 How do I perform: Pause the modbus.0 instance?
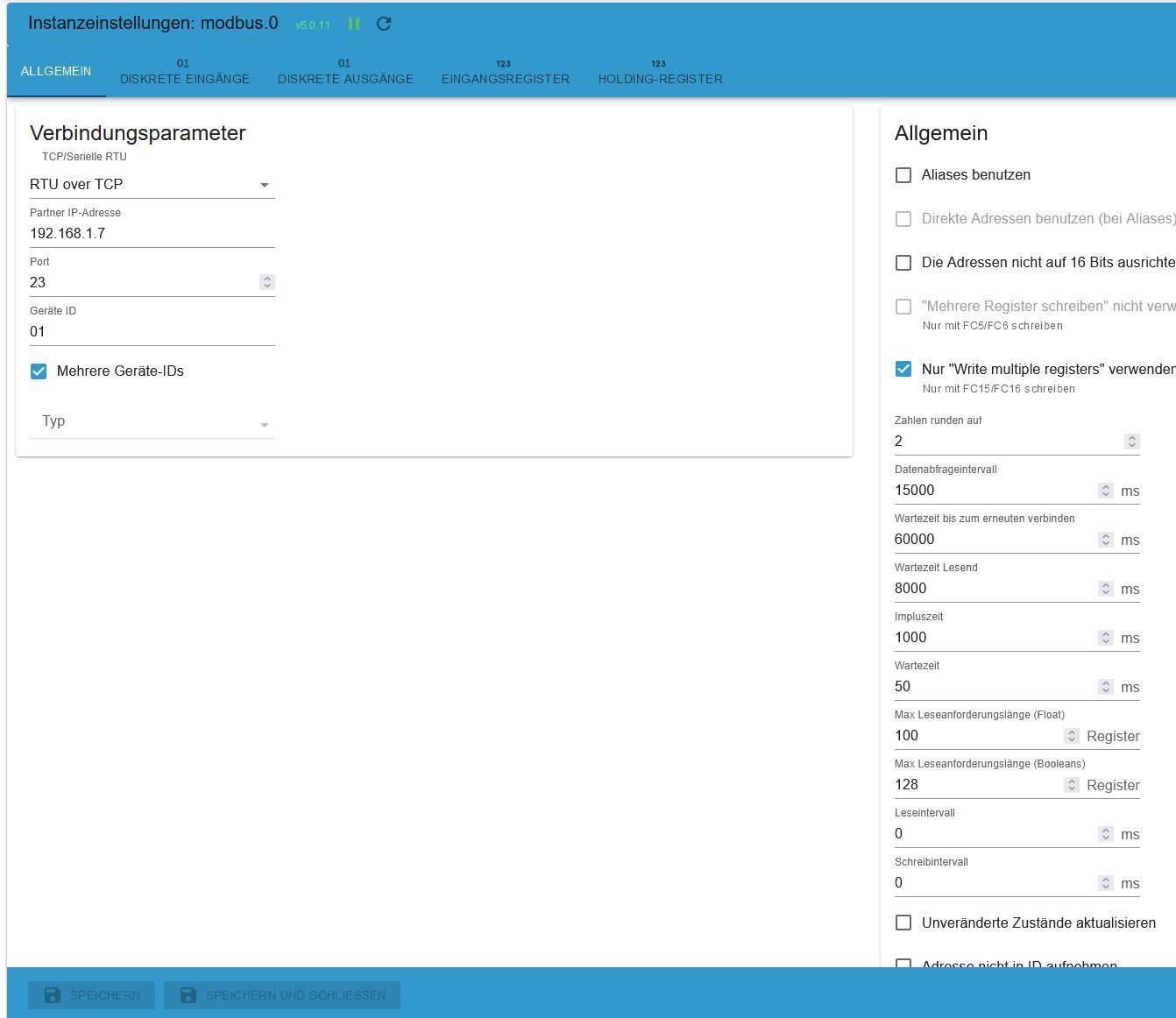point(354,24)
